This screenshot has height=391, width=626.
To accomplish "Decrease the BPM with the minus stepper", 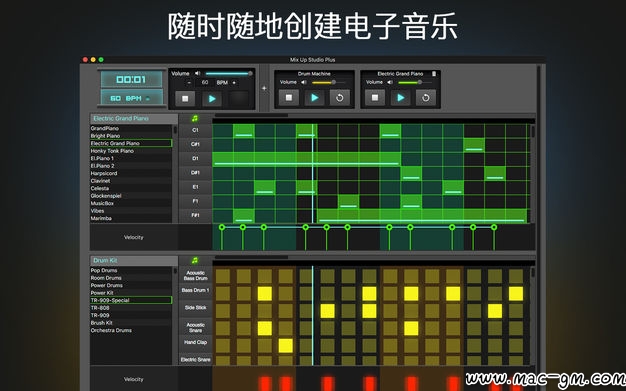I will point(189,83).
